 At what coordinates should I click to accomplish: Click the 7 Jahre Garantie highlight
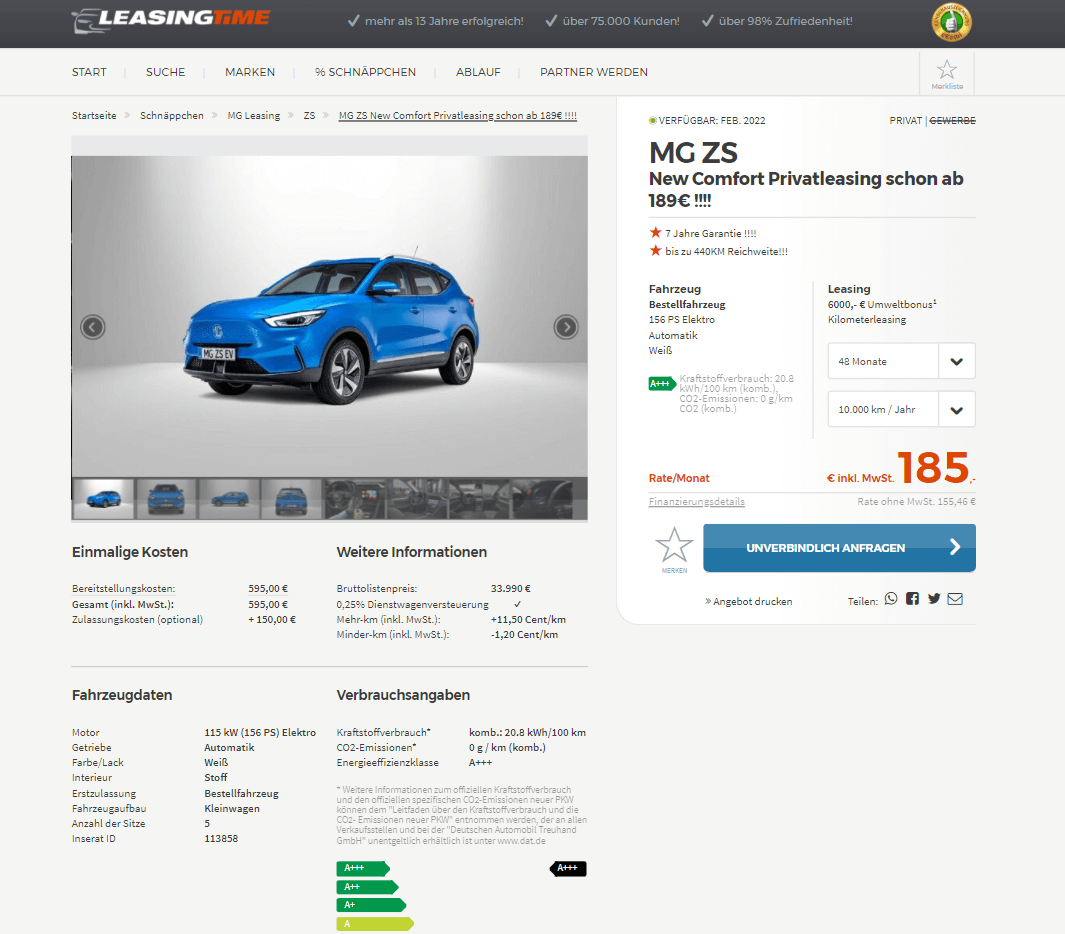(x=710, y=233)
